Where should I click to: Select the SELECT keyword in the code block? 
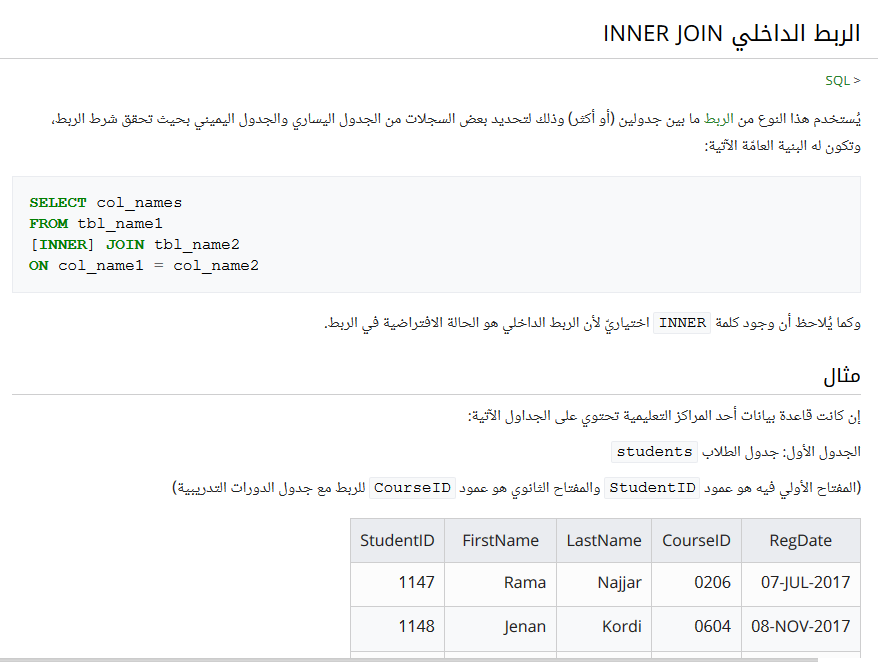[x=58, y=202]
